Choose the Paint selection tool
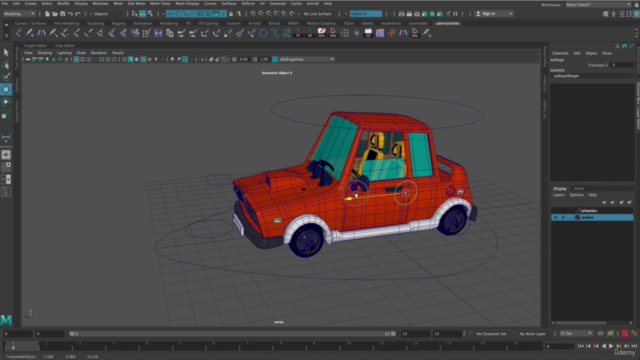 [x=6, y=77]
